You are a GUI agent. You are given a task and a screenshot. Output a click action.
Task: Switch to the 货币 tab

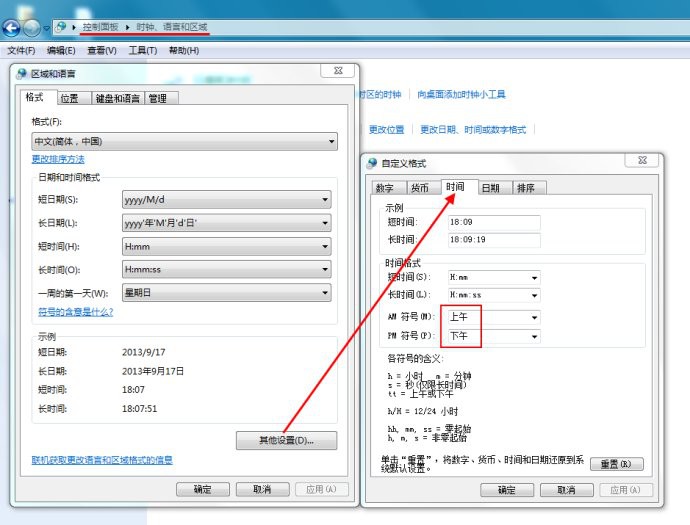coord(420,188)
